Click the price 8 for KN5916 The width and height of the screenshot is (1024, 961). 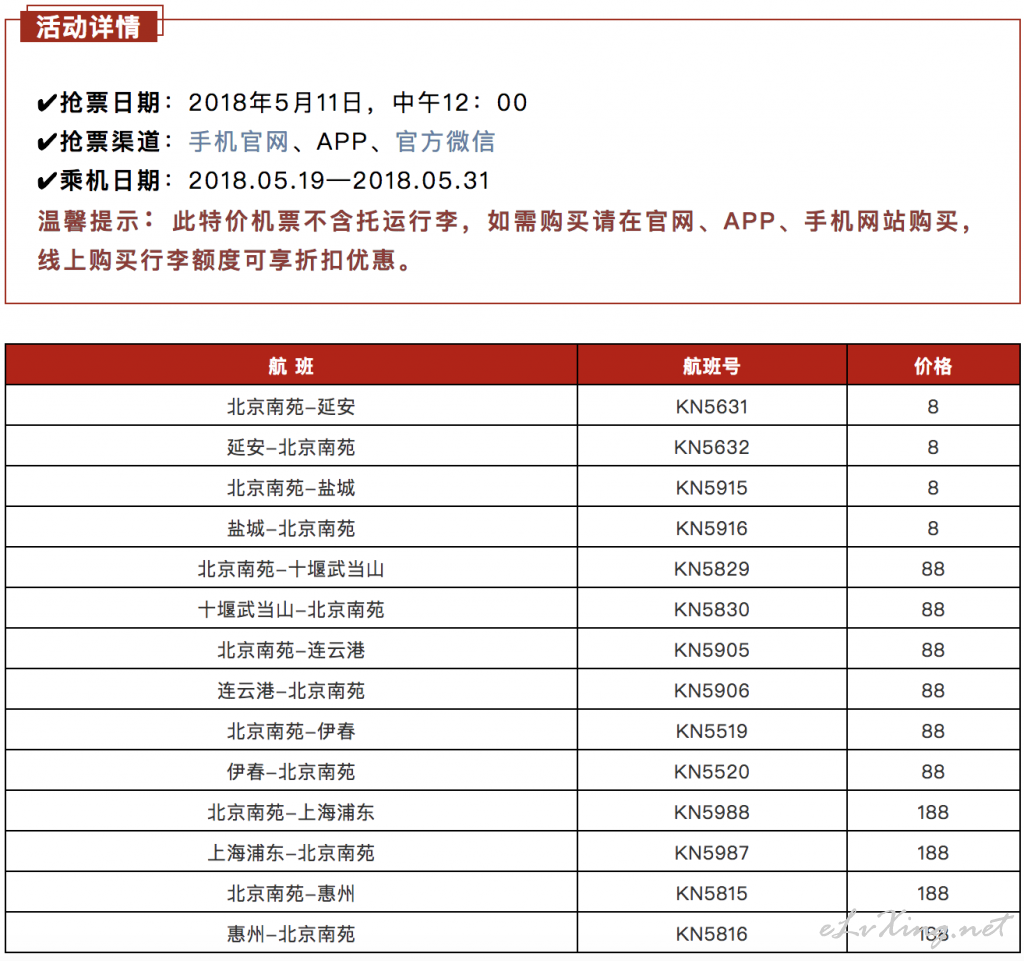coord(933,528)
